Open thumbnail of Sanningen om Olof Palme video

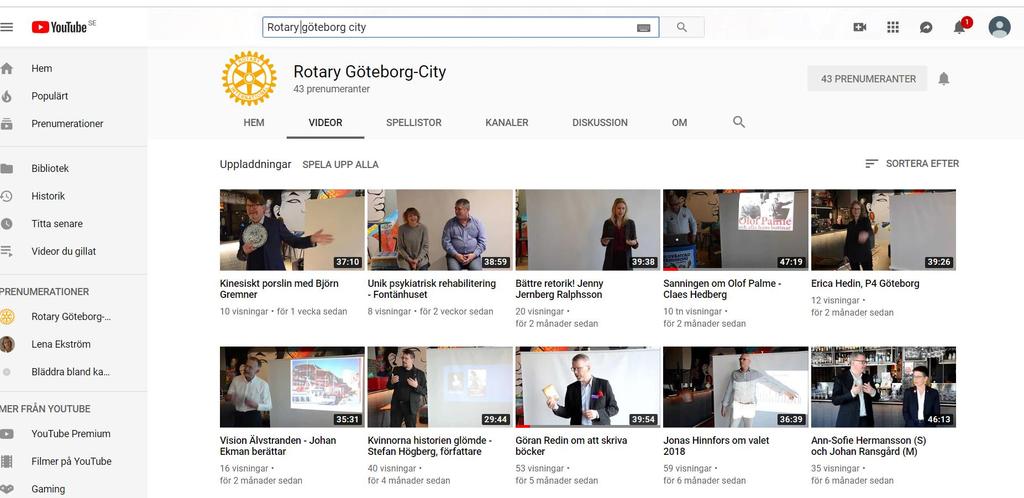point(735,230)
